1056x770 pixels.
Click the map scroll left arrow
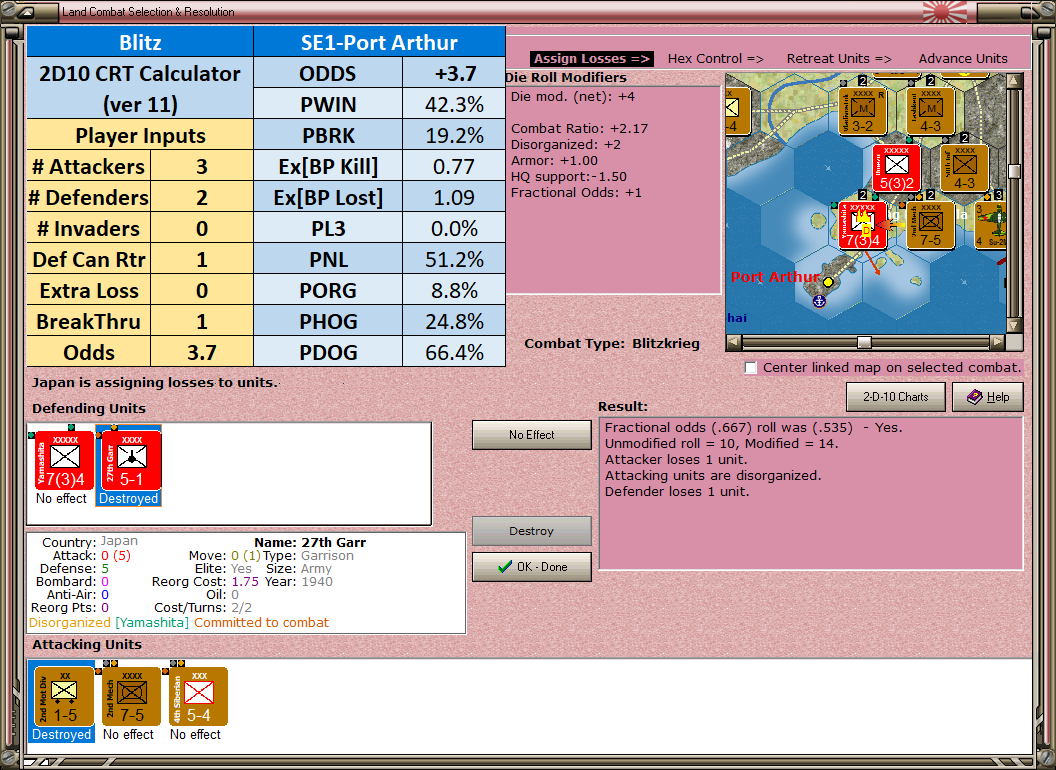(734, 342)
